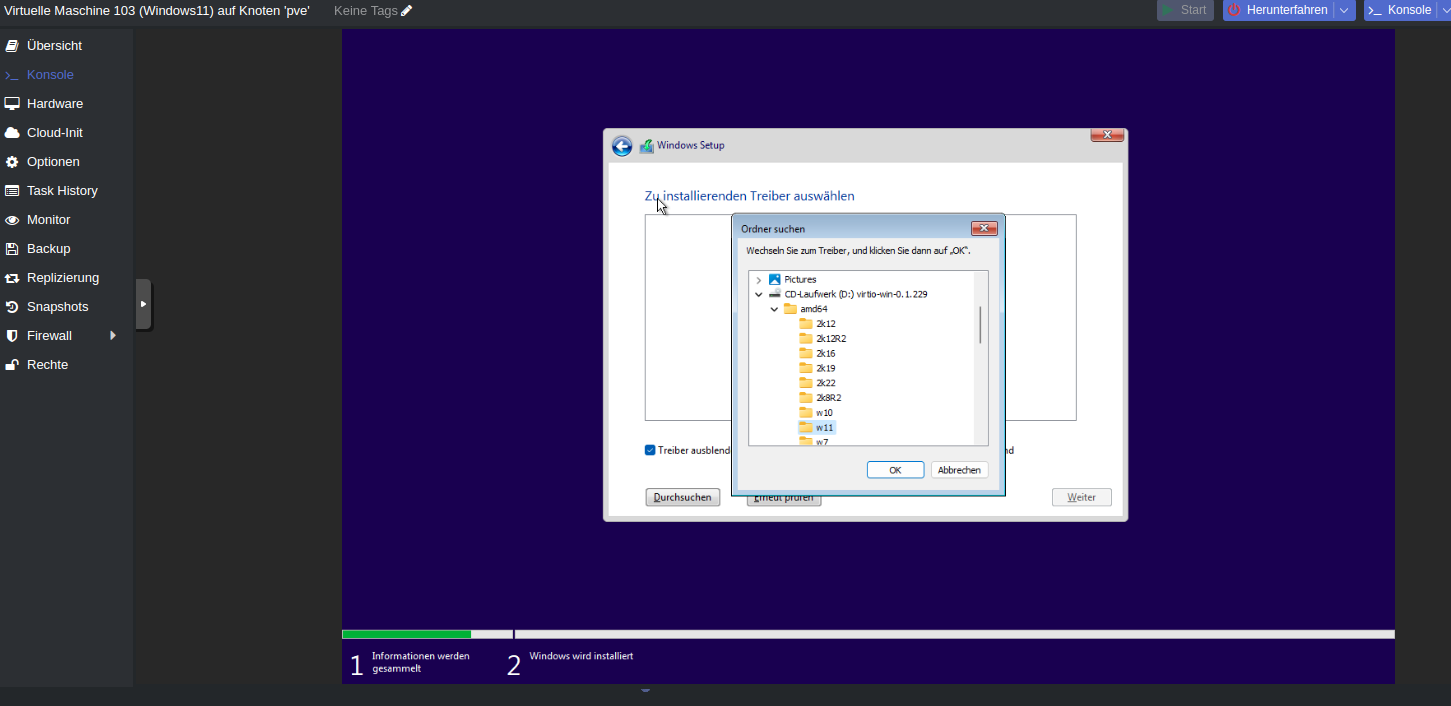Click the w10 folder icon
Screen dimensions: 1451x706
coord(806,412)
